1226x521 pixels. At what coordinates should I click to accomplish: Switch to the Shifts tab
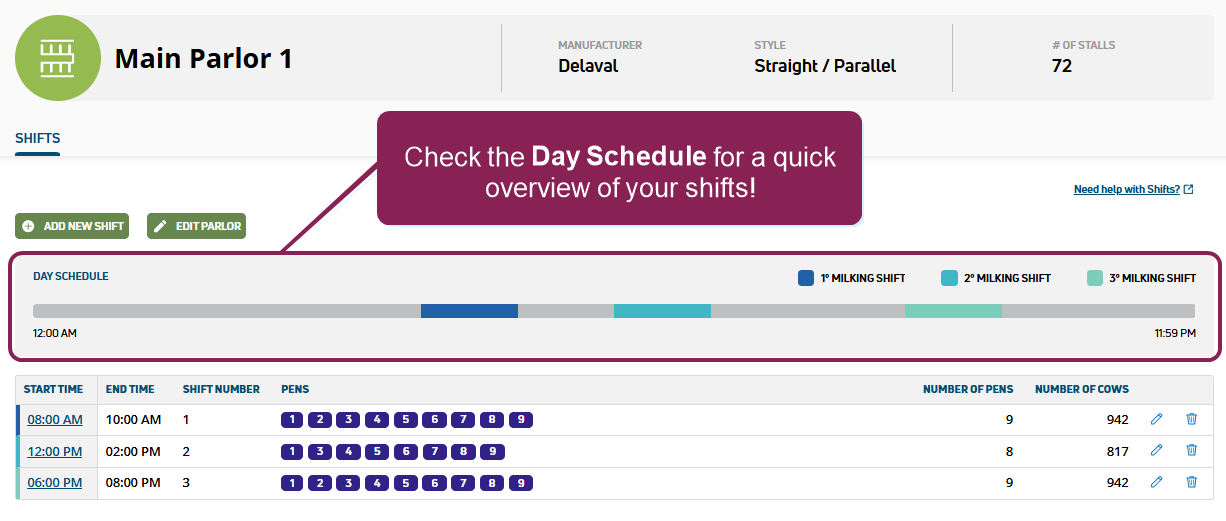click(x=38, y=138)
